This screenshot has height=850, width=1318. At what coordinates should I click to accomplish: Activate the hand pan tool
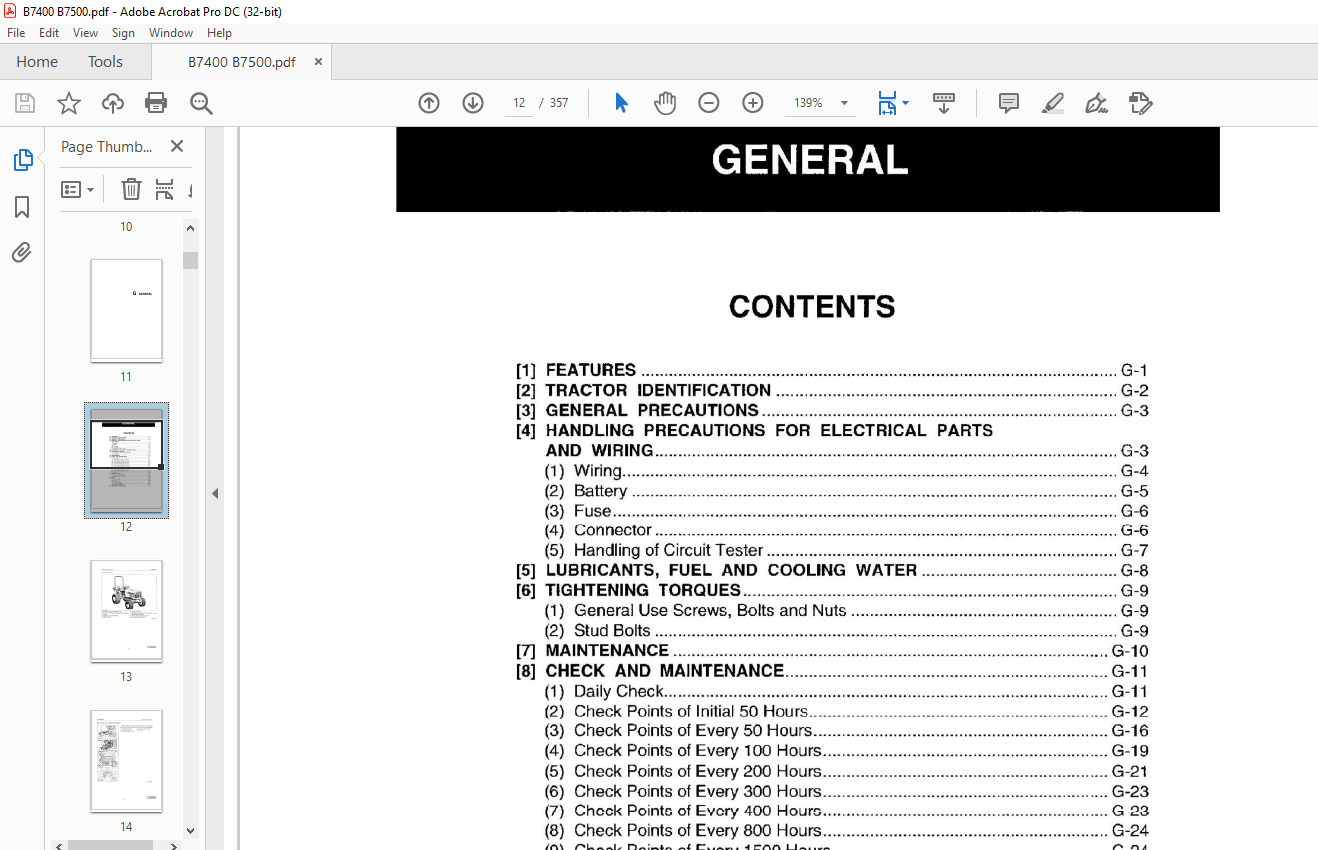[665, 103]
